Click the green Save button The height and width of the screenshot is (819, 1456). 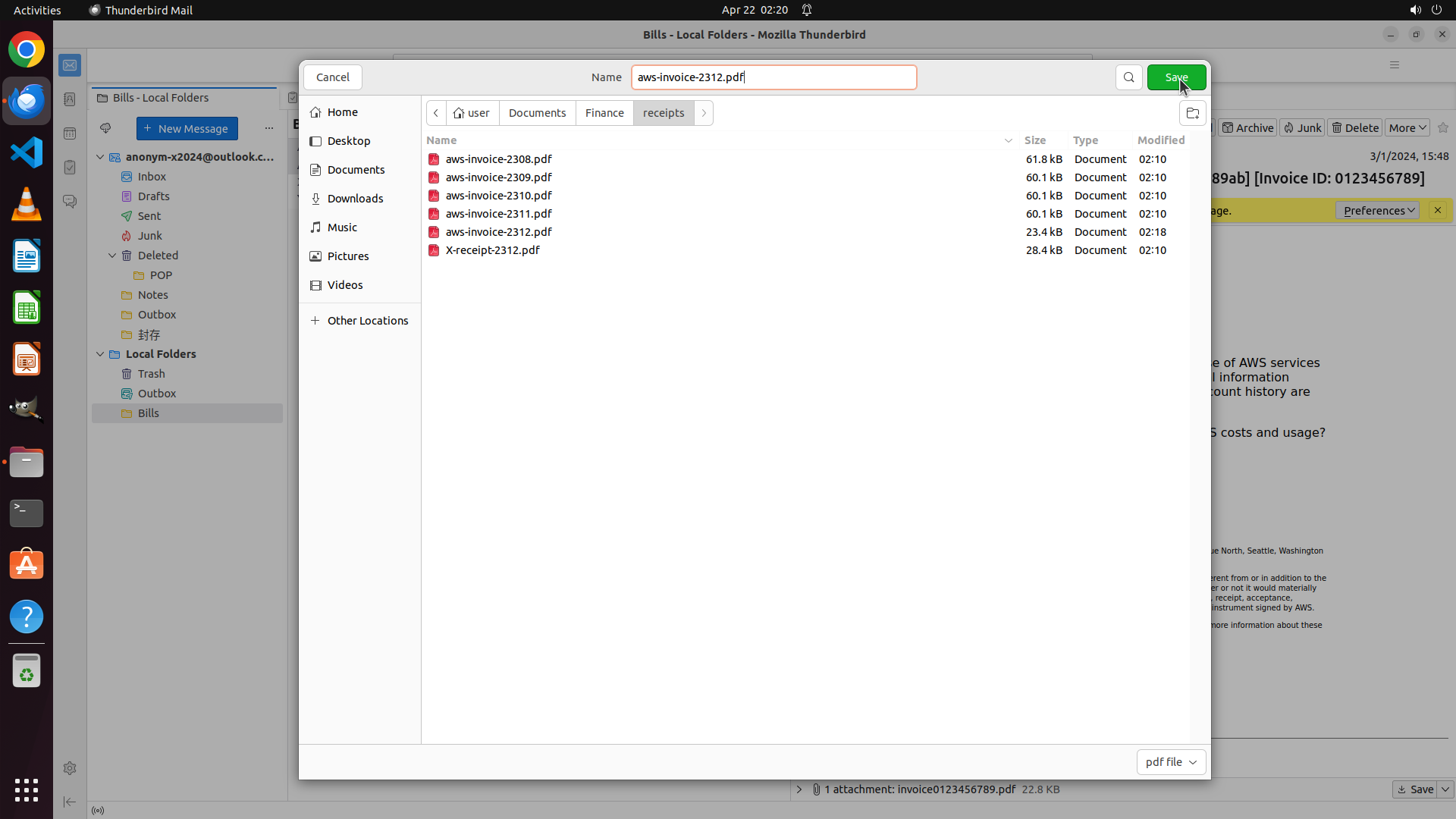pos(1175,77)
